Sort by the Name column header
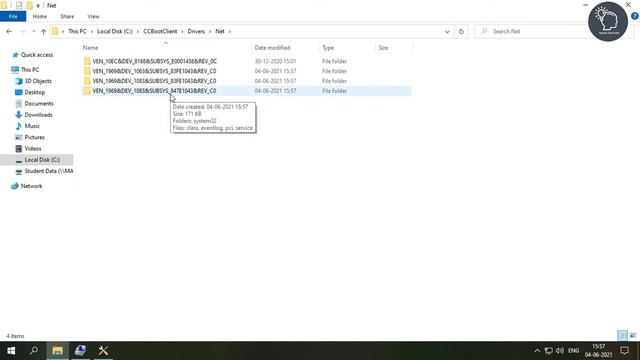 [91, 48]
